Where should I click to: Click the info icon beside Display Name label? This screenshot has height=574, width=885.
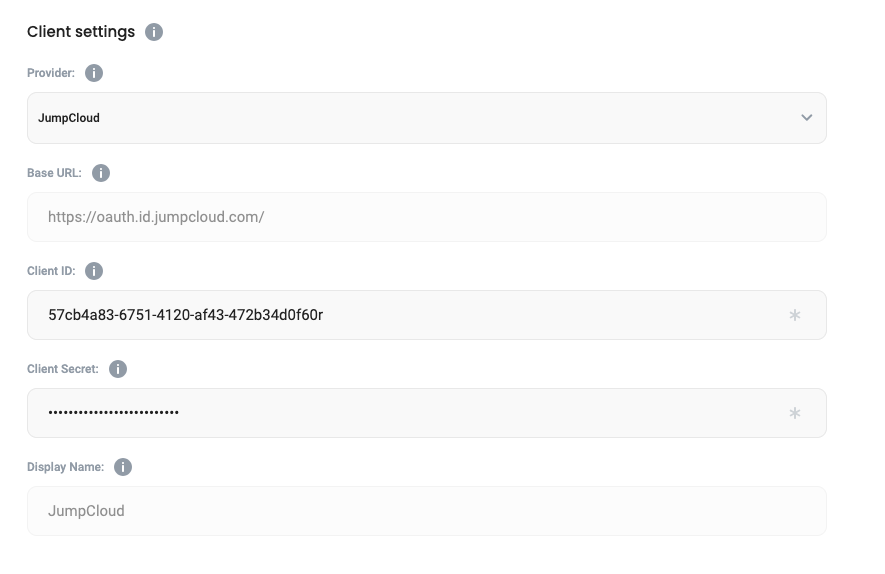click(x=123, y=467)
